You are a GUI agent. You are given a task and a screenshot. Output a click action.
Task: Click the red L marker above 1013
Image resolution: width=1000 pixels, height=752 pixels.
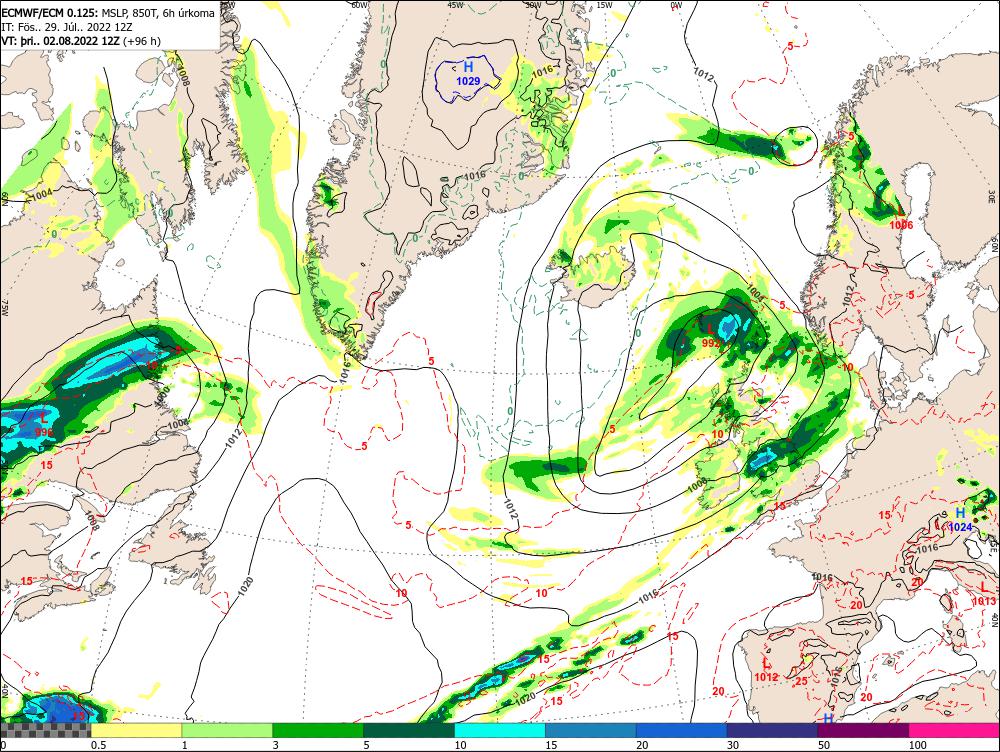point(983,587)
